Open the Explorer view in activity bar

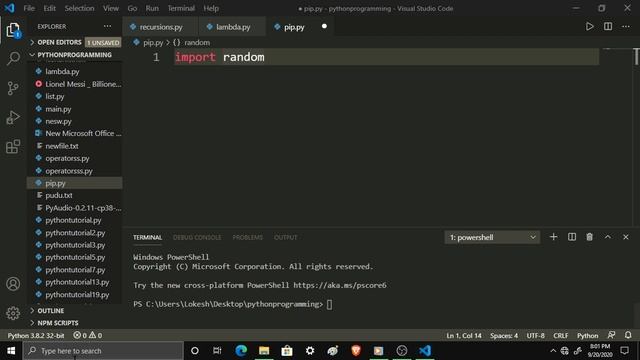click(13, 30)
